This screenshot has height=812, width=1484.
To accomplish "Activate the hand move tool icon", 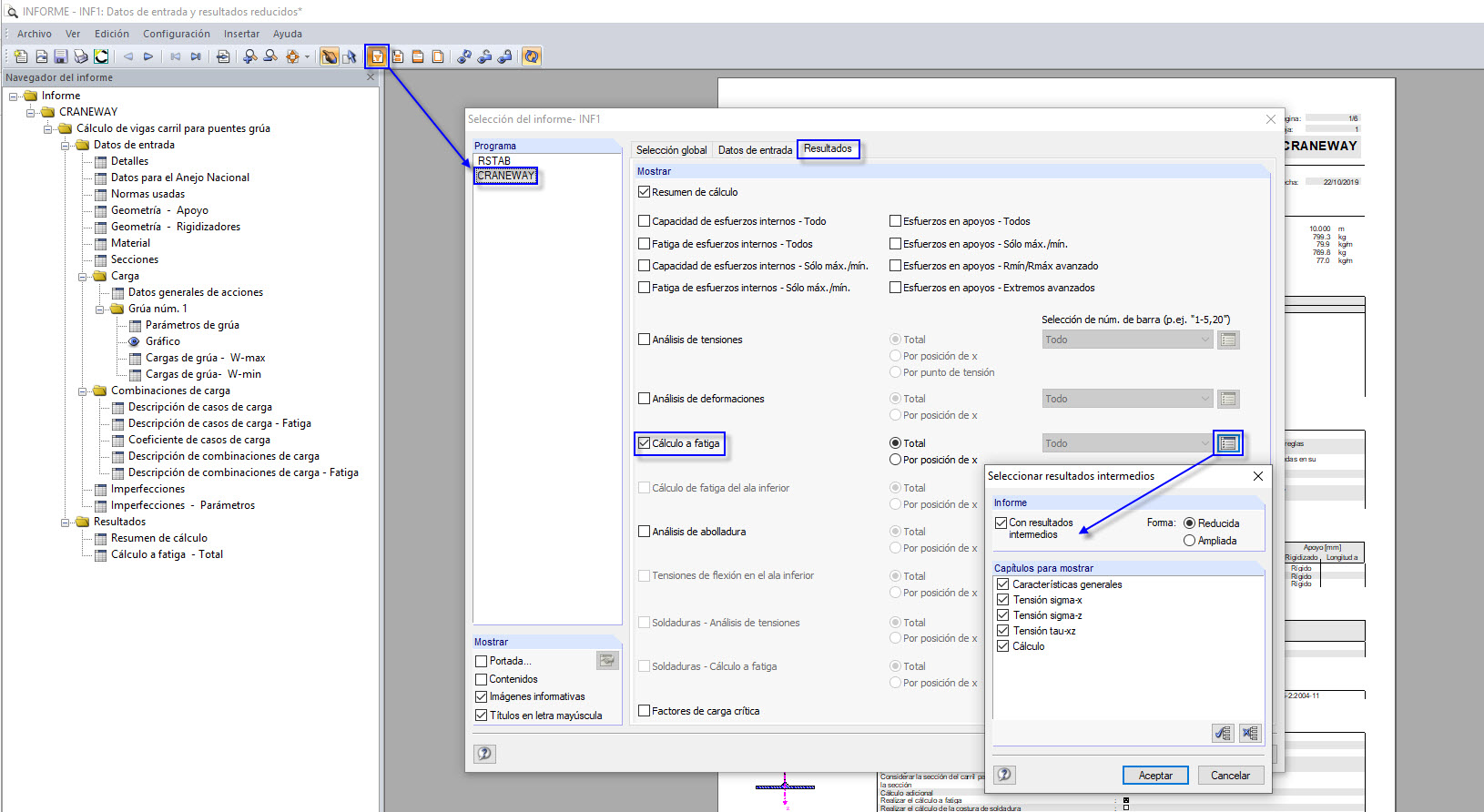I will point(330,56).
